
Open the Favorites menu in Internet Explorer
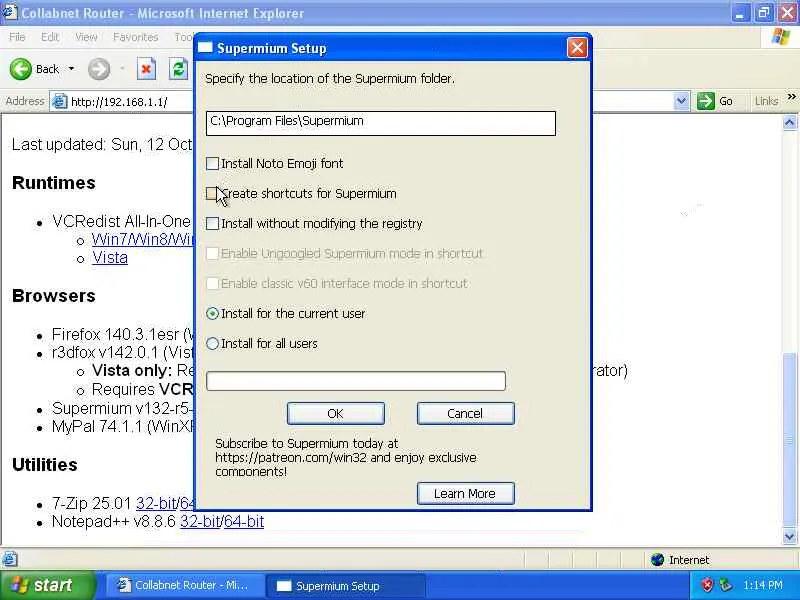coord(136,37)
